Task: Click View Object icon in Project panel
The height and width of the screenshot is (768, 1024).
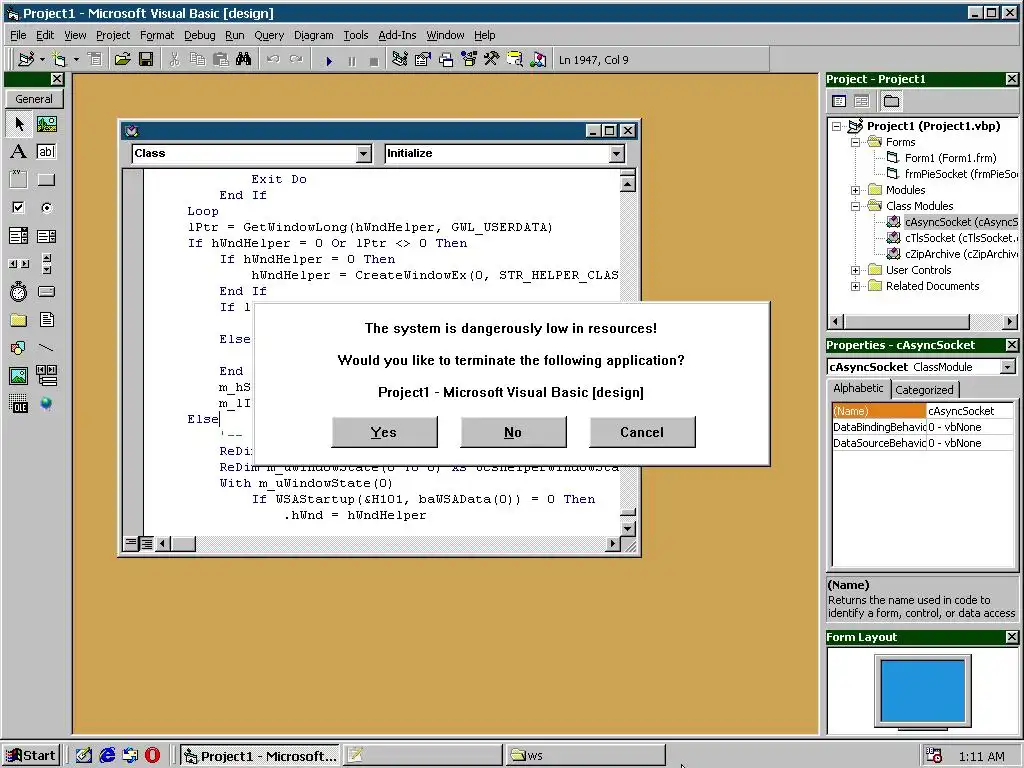Action: click(861, 101)
